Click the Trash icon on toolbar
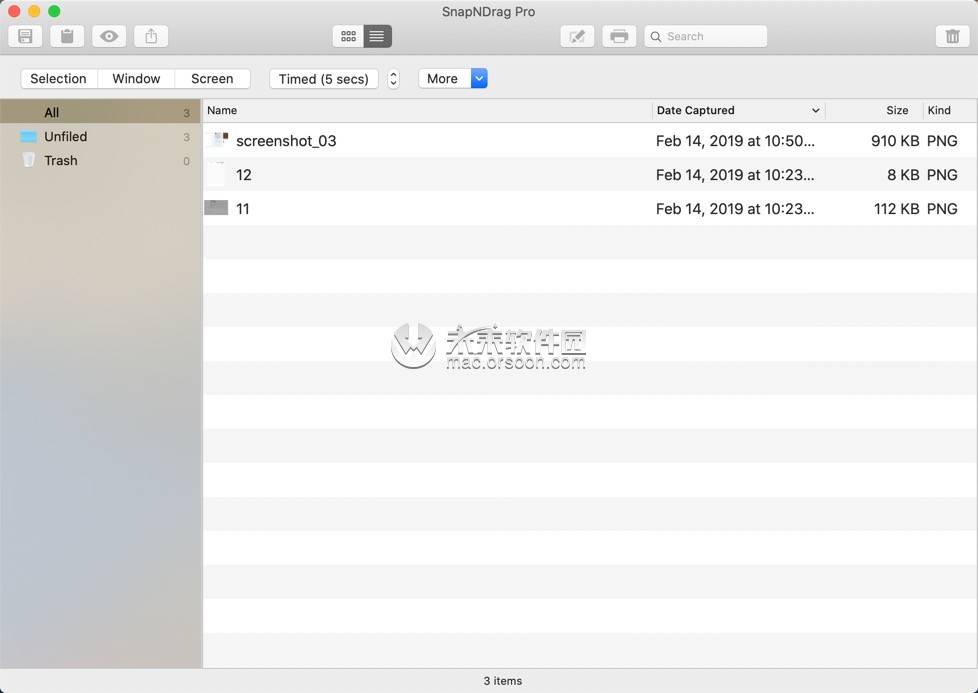 [x=952, y=35]
